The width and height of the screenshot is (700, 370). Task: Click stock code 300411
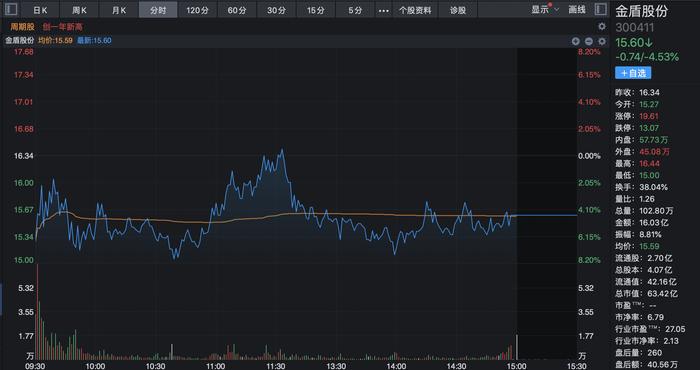[635, 28]
